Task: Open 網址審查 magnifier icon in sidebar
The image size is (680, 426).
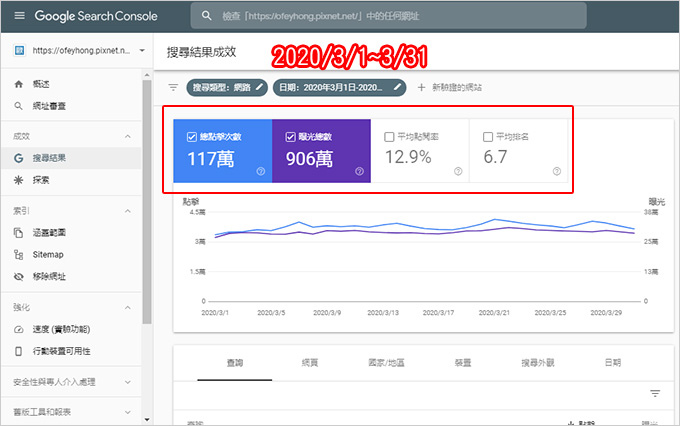Action: (19, 106)
